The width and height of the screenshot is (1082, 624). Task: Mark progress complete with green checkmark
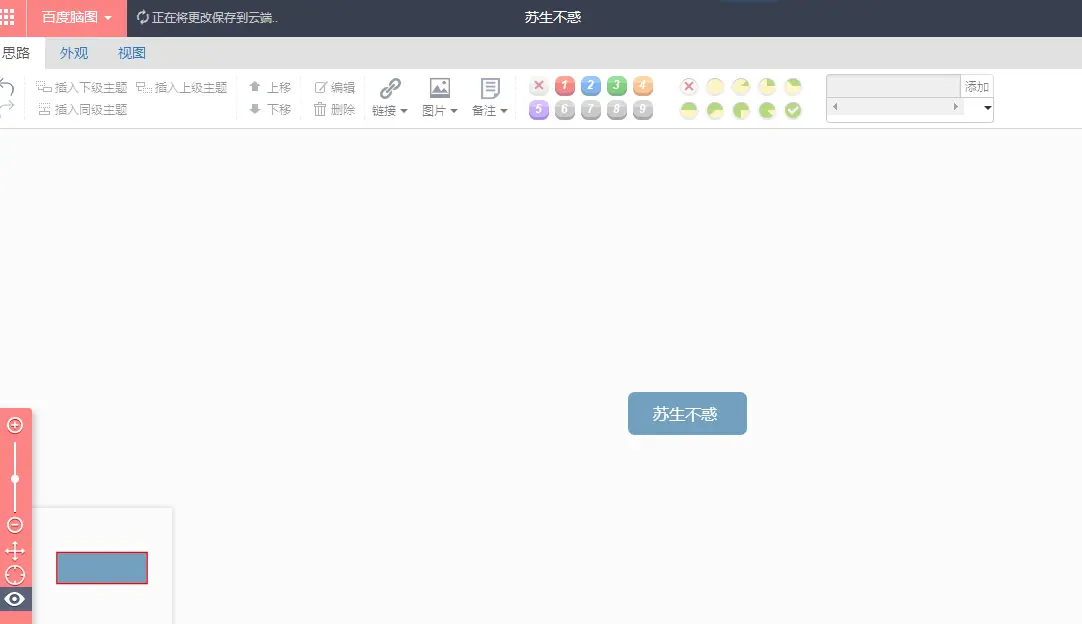point(794,110)
